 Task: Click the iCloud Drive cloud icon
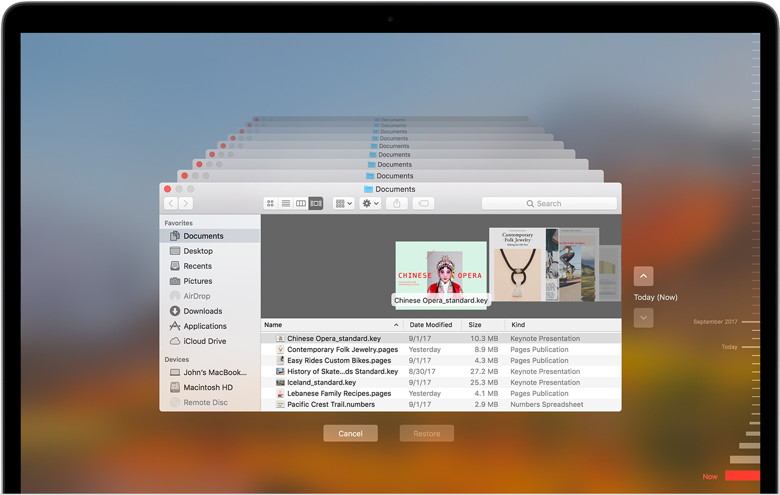pyautogui.click(x=175, y=341)
